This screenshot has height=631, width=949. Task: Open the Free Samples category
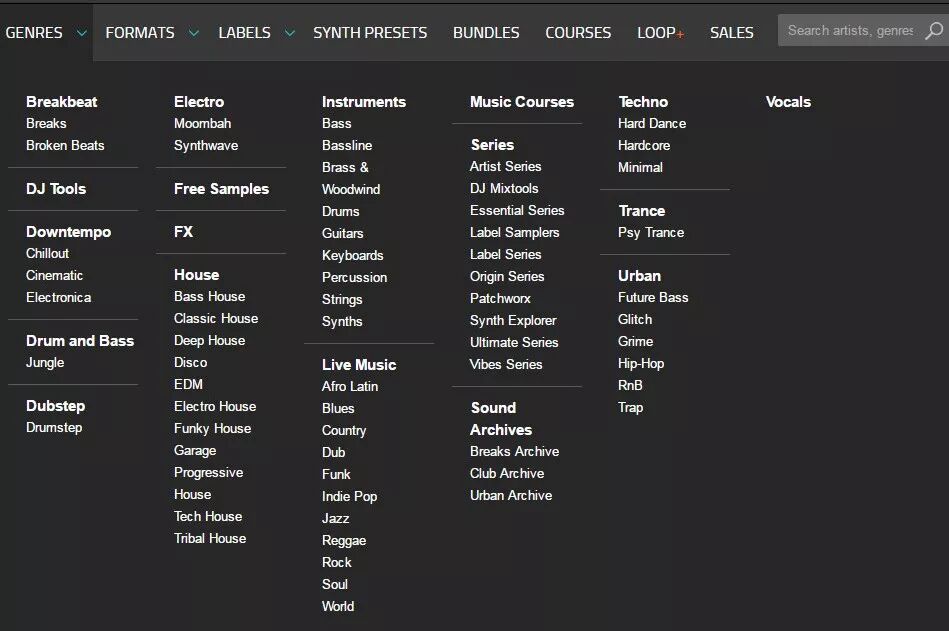click(222, 189)
